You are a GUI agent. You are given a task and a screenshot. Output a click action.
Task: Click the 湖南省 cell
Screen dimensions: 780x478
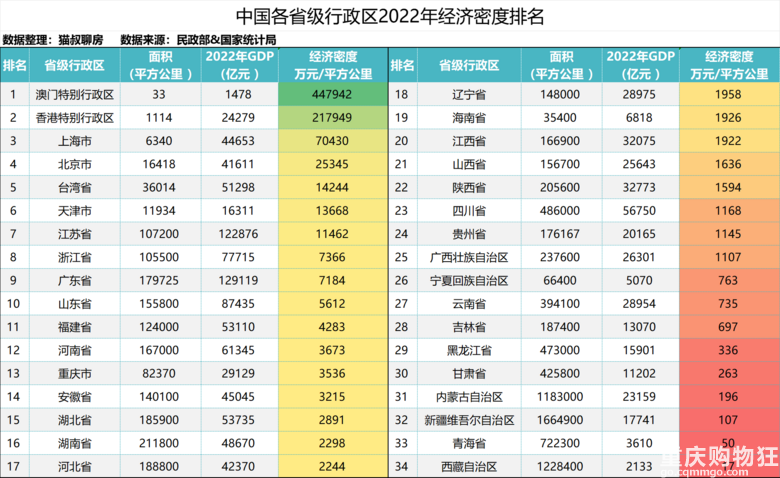click(x=75, y=443)
